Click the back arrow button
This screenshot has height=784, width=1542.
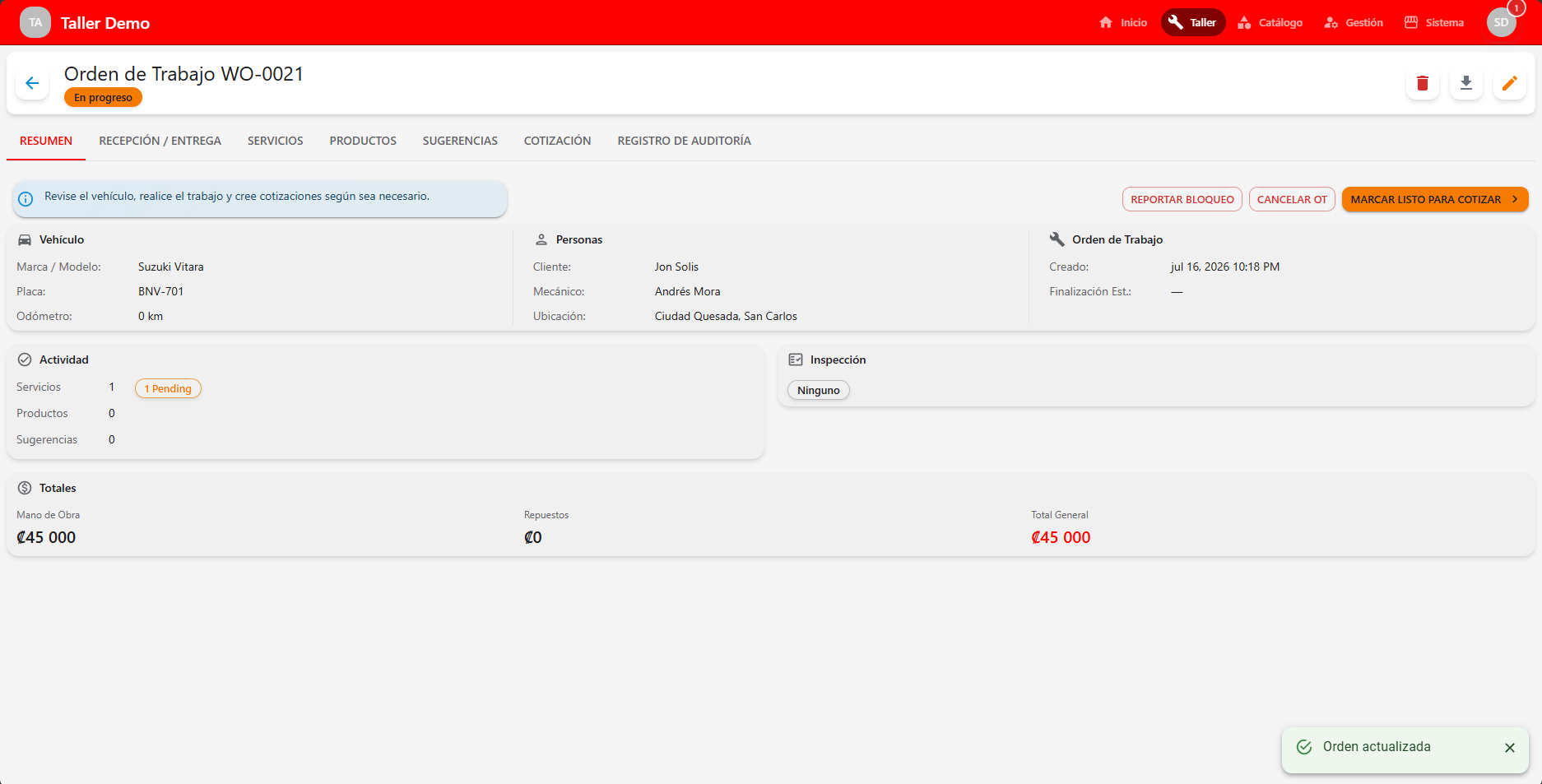(x=32, y=83)
